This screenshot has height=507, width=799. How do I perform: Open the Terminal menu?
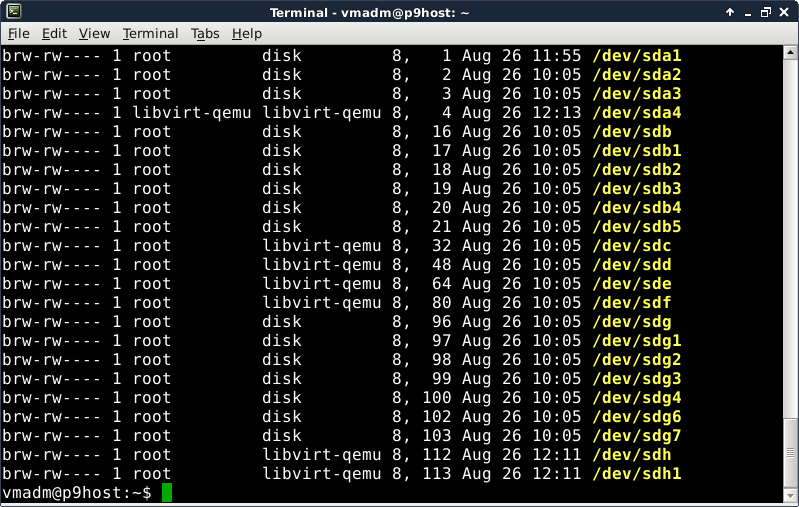[150, 34]
